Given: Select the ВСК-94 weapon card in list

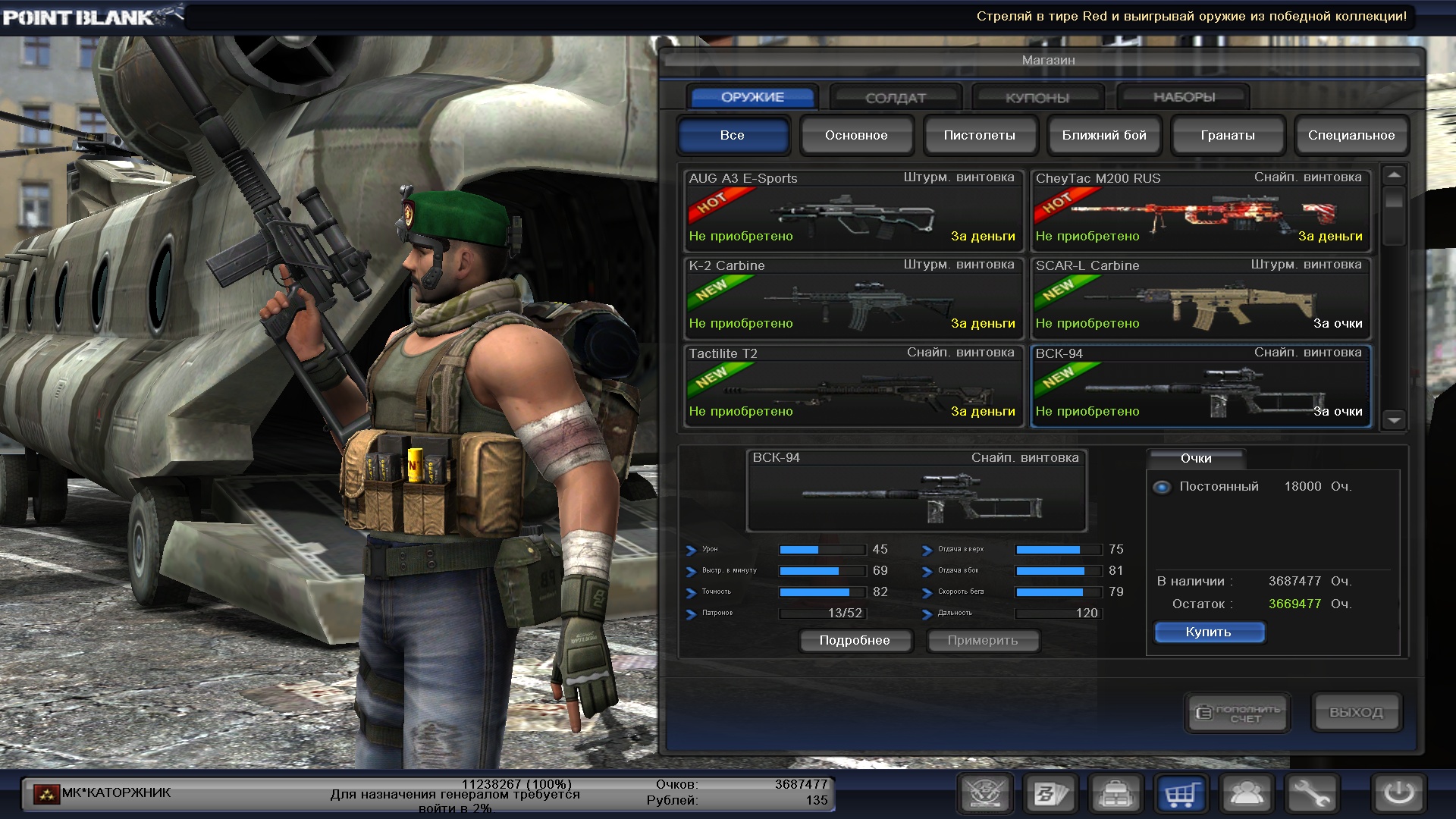Looking at the screenshot, I should tap(1200, 386).
